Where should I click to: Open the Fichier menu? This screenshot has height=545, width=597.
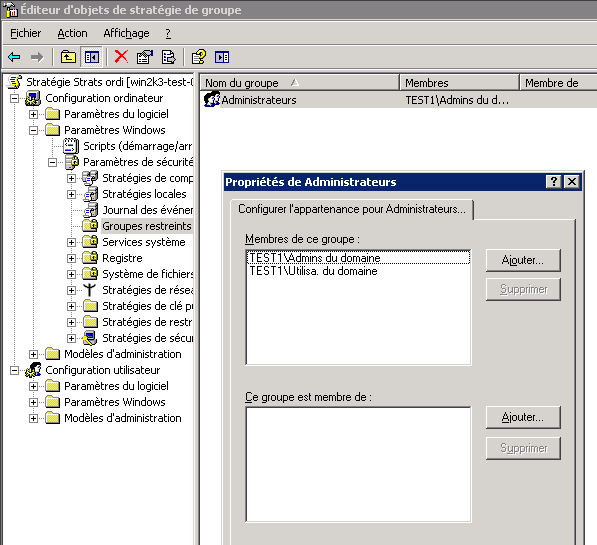point(25,34)
